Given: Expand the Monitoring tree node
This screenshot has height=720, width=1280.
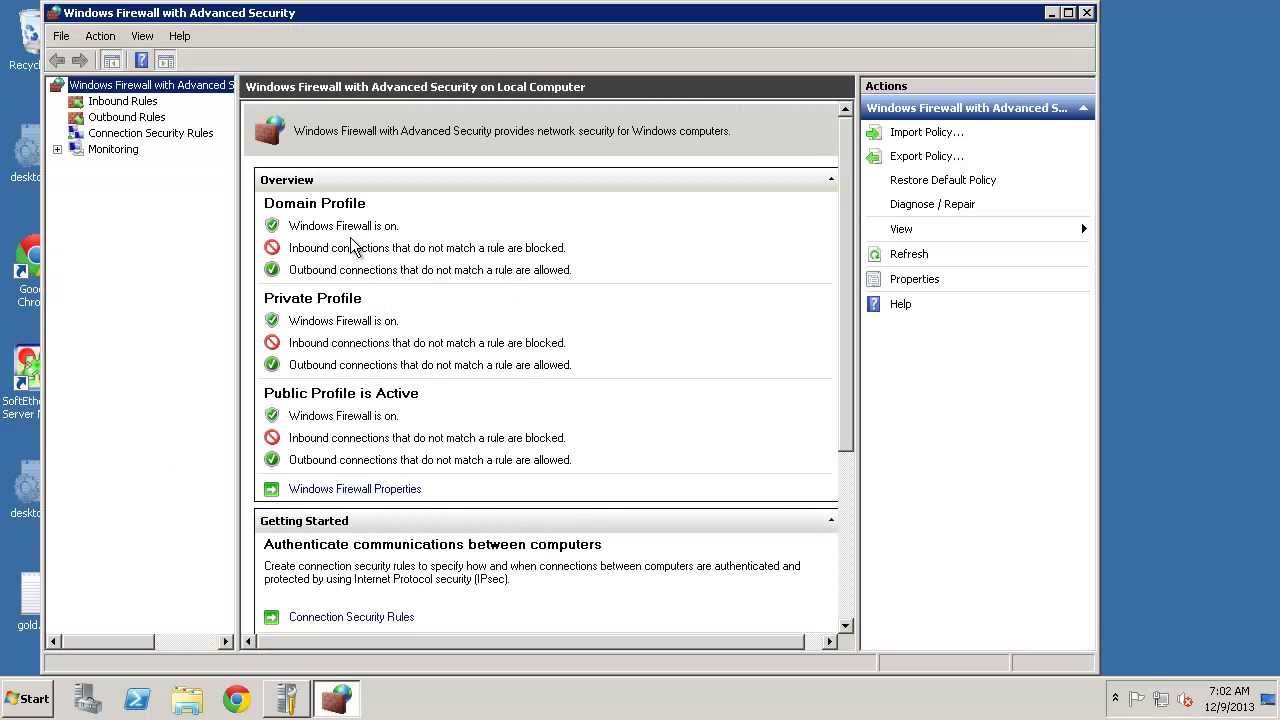Looking at the screenshot, I should pos(57,149).
